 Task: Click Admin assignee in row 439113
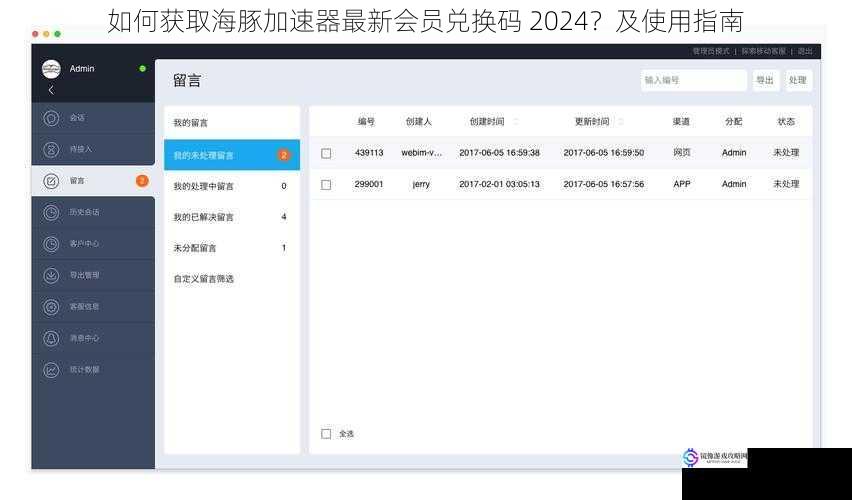734,153
